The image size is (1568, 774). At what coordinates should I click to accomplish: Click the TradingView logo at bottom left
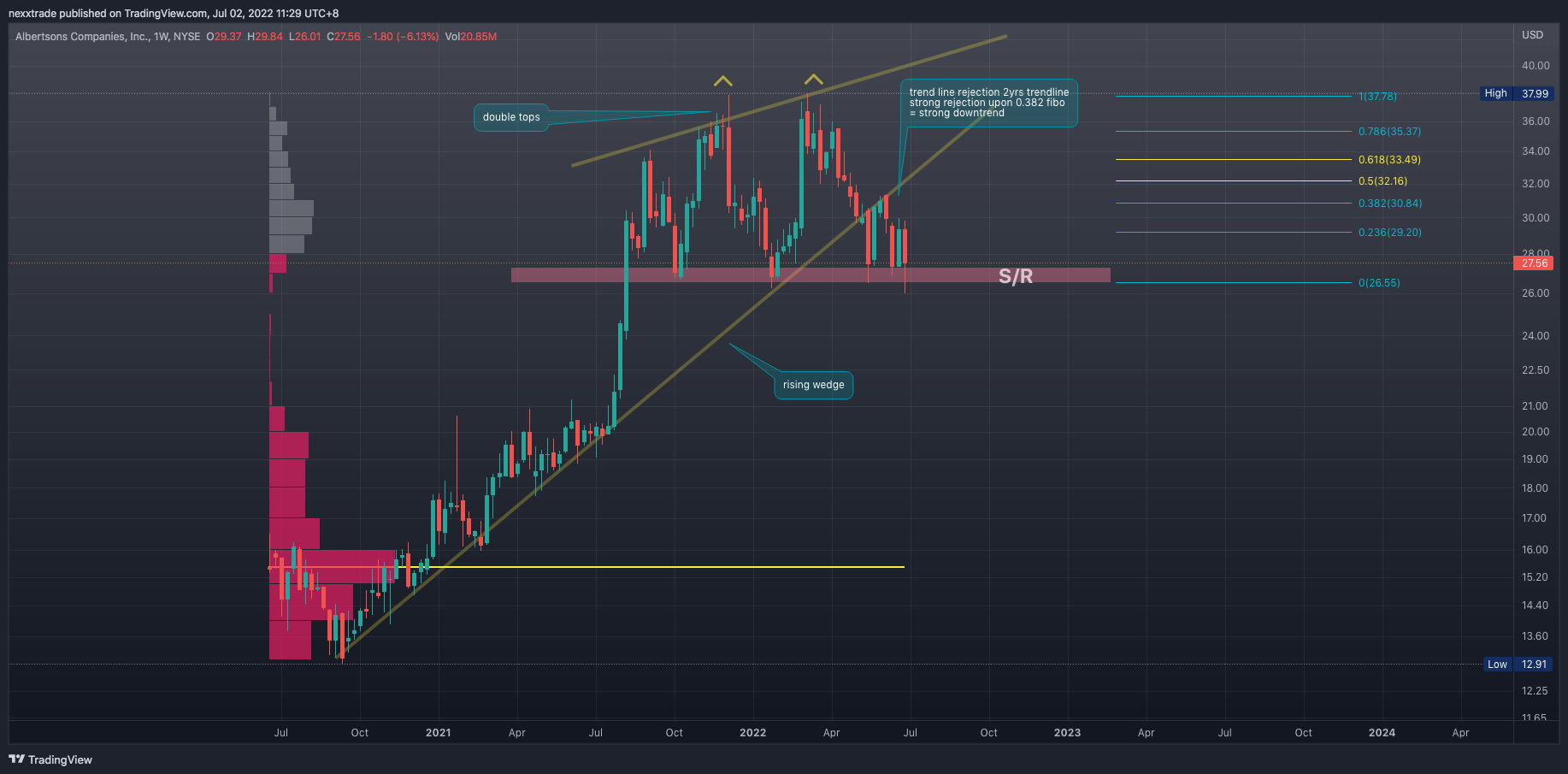click(x=50, y=759)
